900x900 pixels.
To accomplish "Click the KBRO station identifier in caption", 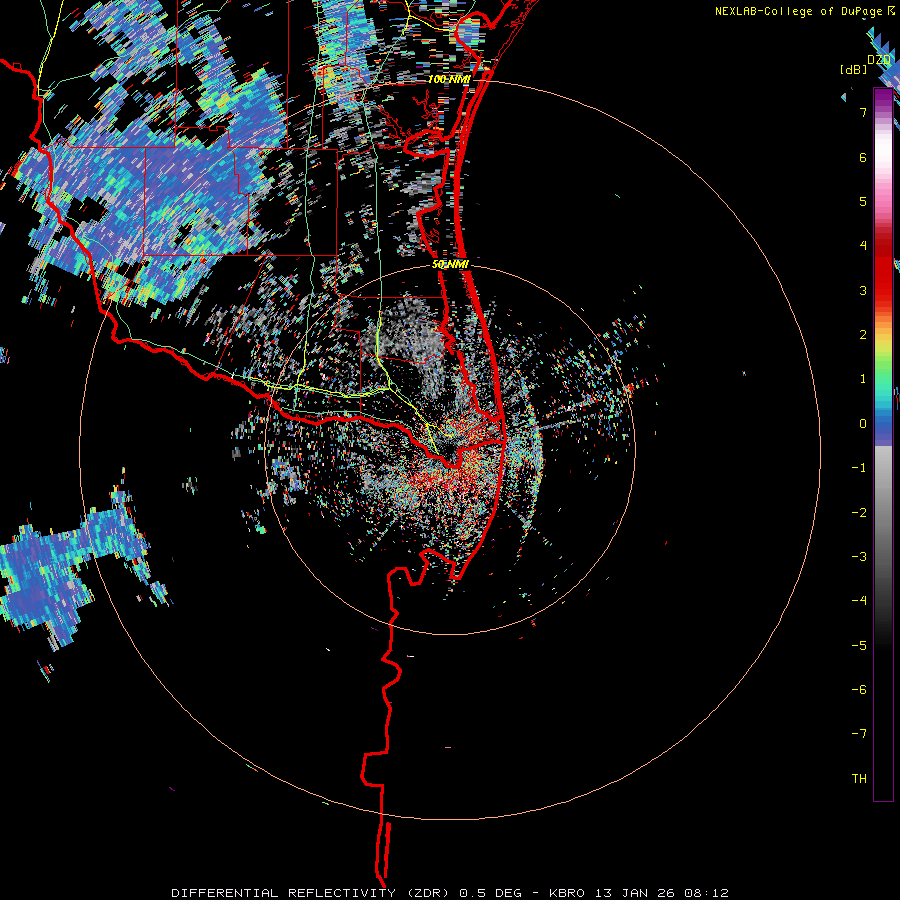I will pos(567,893).
